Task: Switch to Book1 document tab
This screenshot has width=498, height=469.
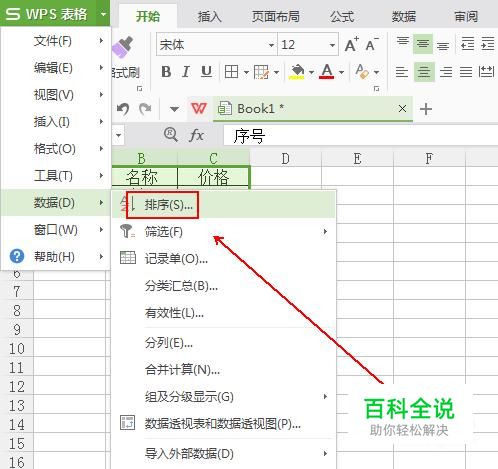Action: pos(313,109)
